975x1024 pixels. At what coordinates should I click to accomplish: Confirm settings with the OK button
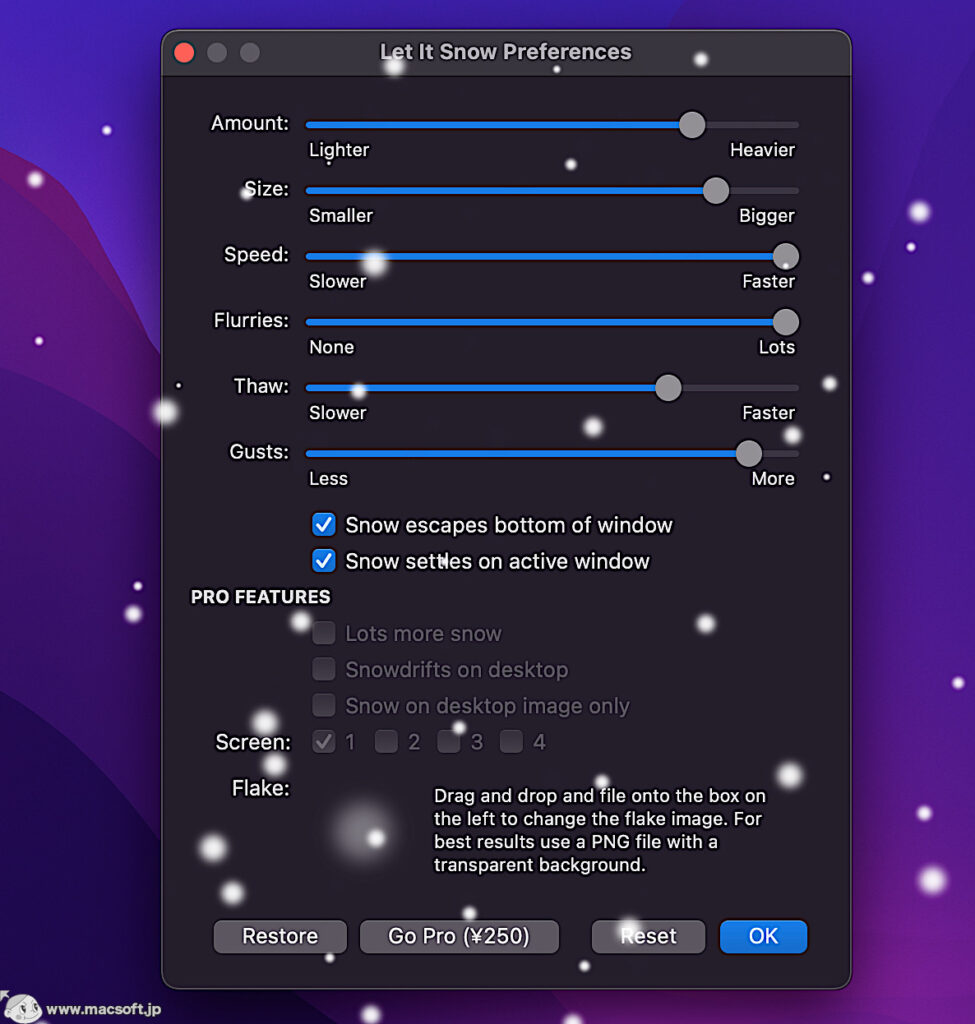763,936
